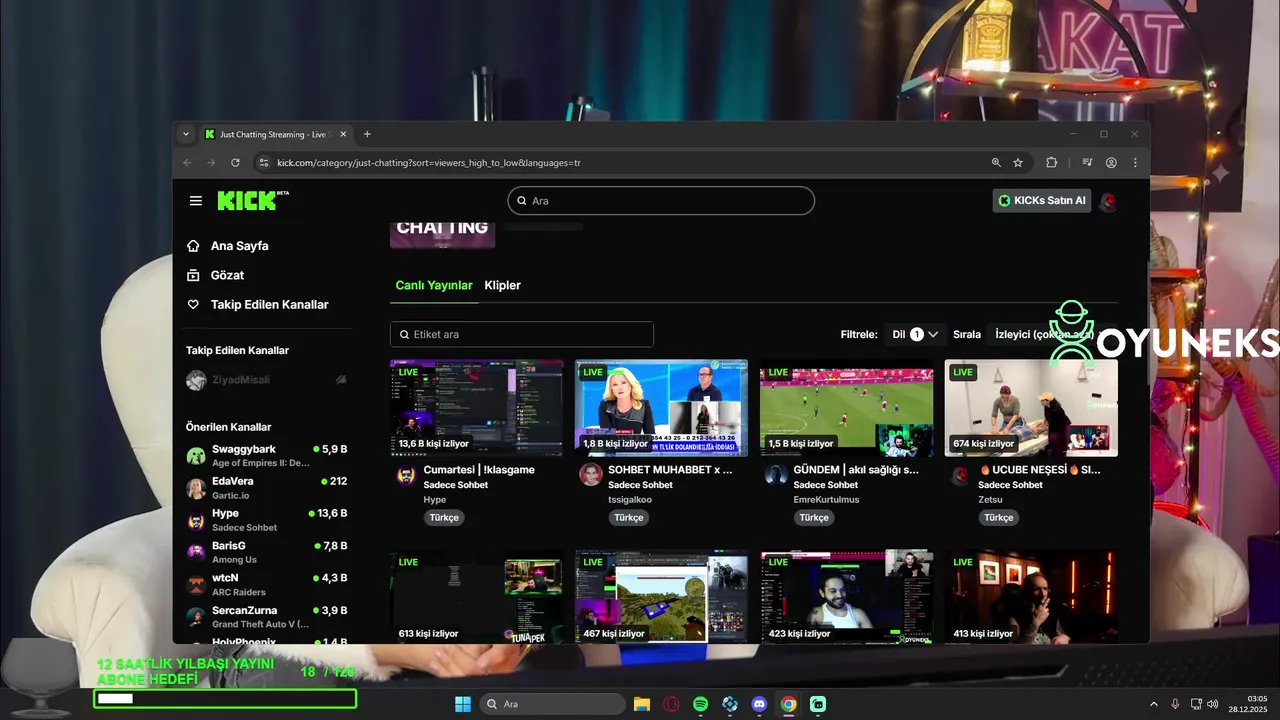Open a new browser tab

point(367,134)
